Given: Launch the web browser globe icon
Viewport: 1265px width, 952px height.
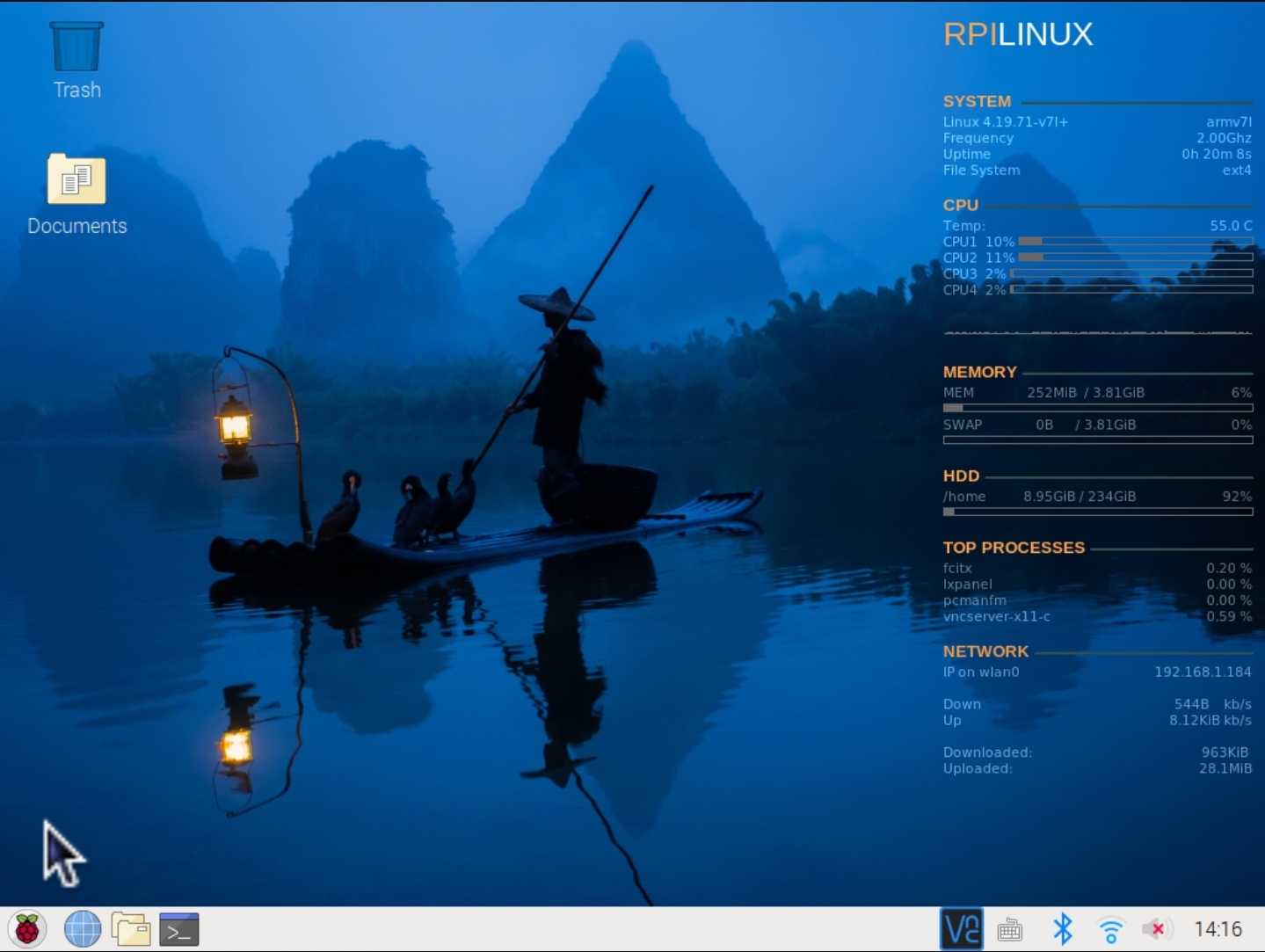Looking at the screenshot, I should click(83, 929).
